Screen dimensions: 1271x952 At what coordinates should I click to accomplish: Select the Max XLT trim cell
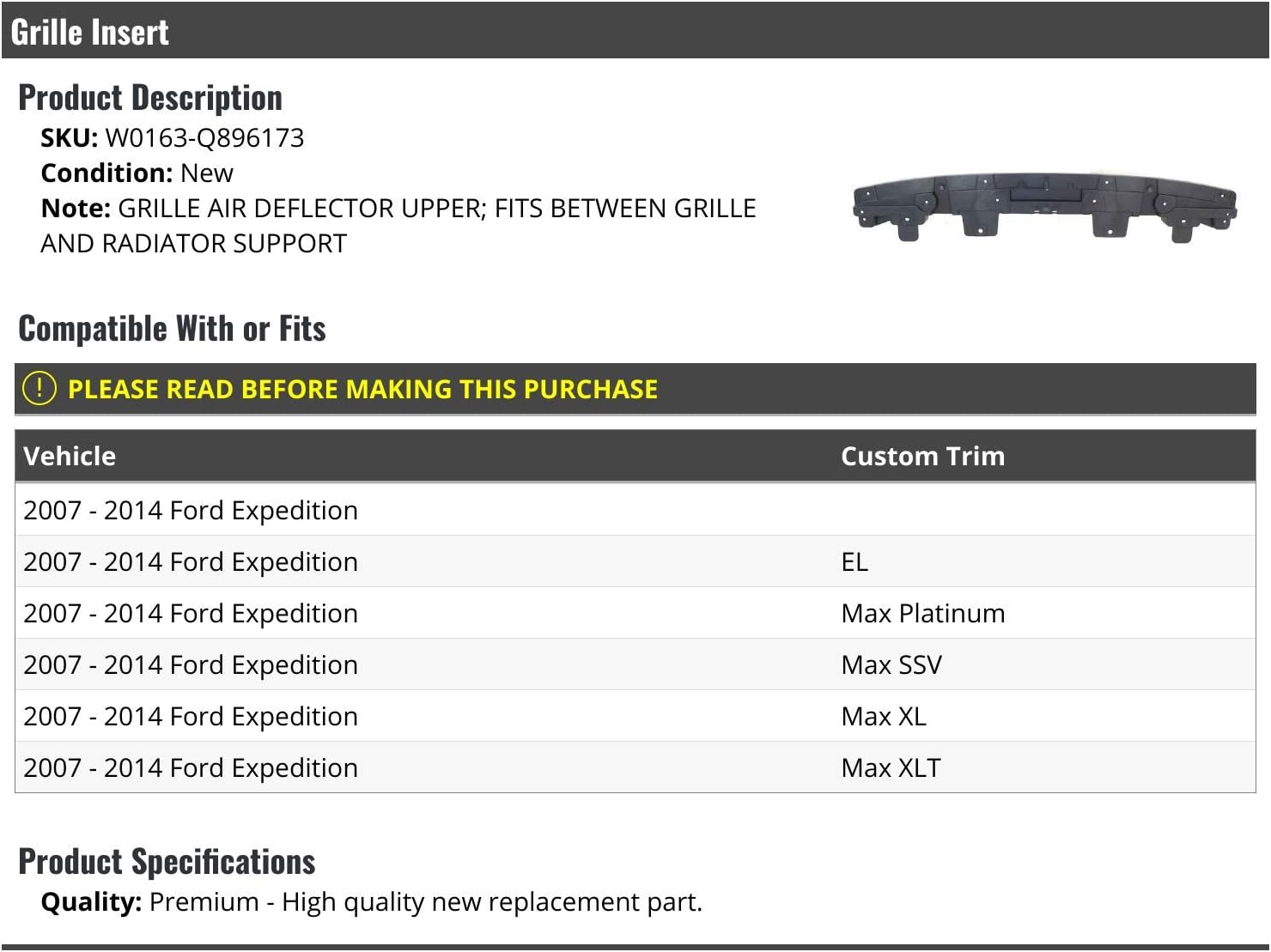coord(891,767)
